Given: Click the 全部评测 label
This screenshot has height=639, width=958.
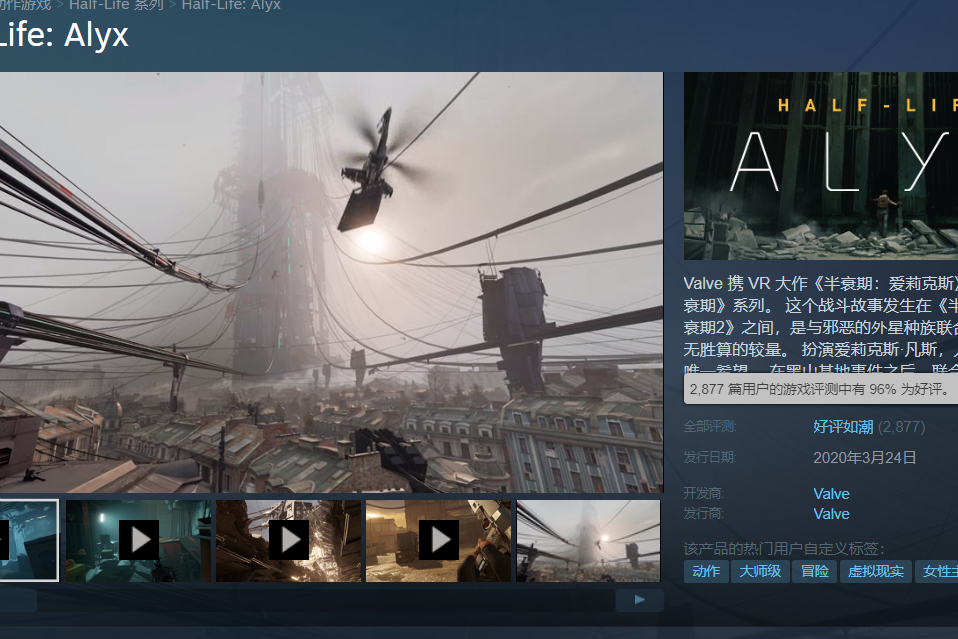Looking at the screenshot, I should pos(710,426).
